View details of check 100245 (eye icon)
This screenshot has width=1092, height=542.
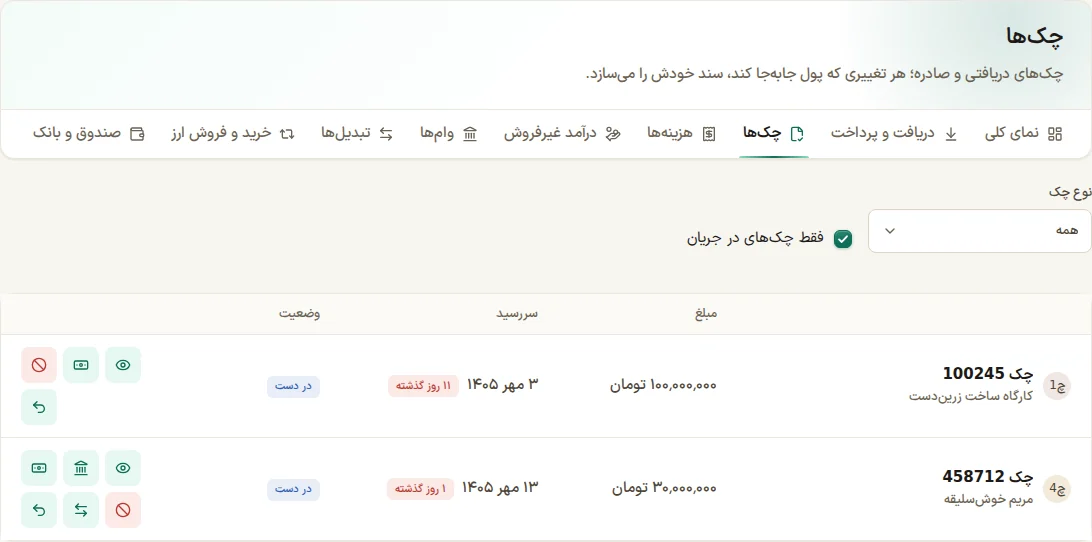pos(123,365)
